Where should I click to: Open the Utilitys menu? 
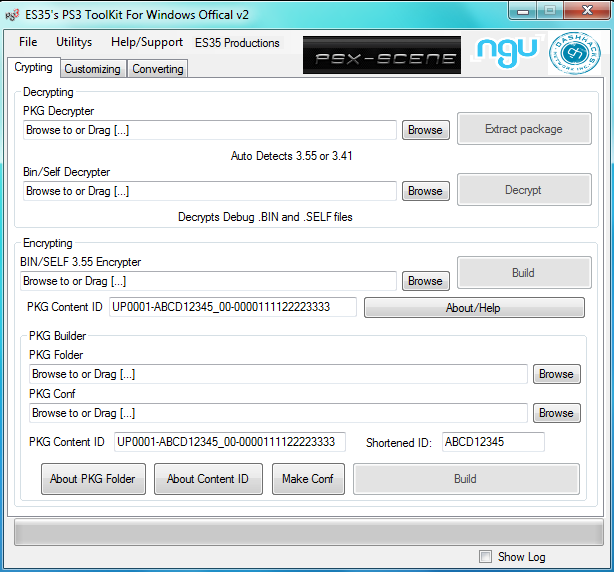[74, 43]
